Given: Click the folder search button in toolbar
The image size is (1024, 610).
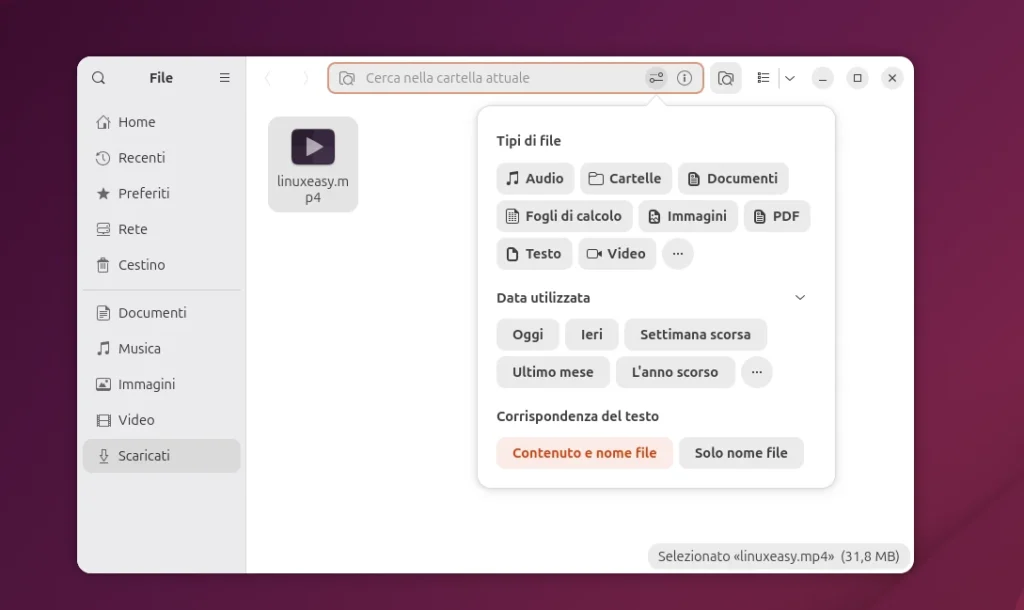Looking at the screenshot, I should pos(726,78).
